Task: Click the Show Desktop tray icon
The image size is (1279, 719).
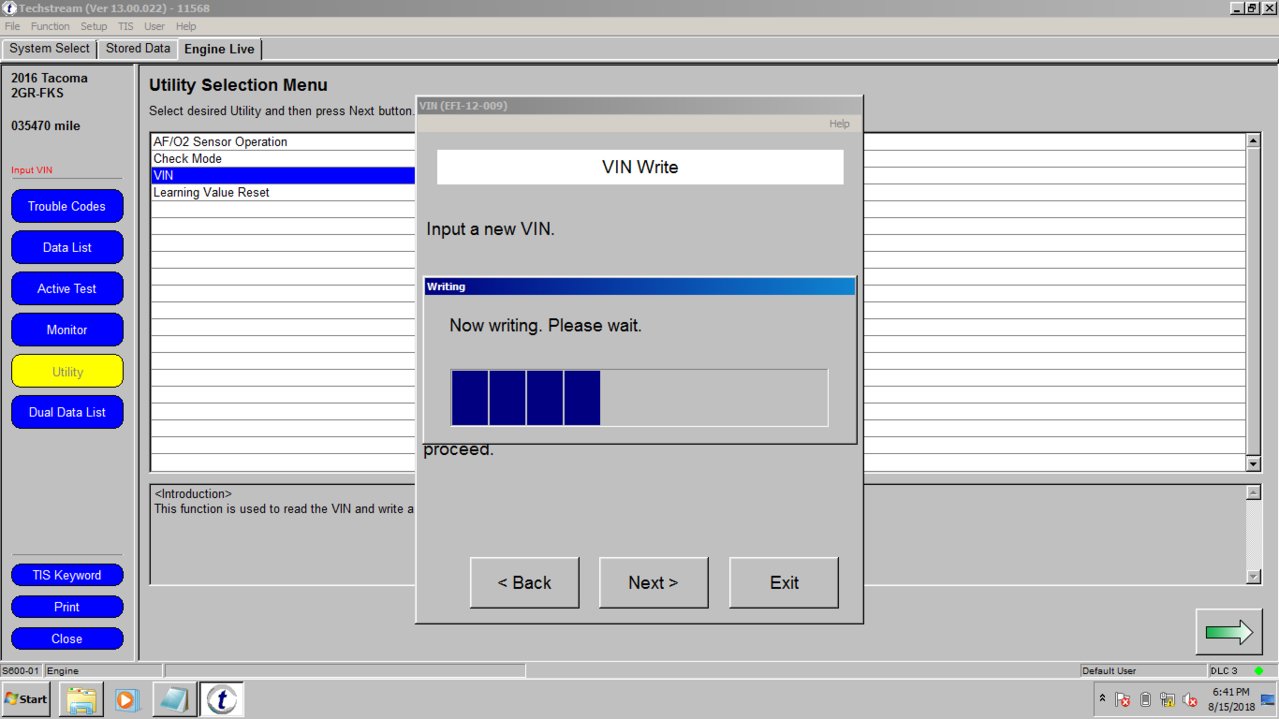Action: (1268, 699)
